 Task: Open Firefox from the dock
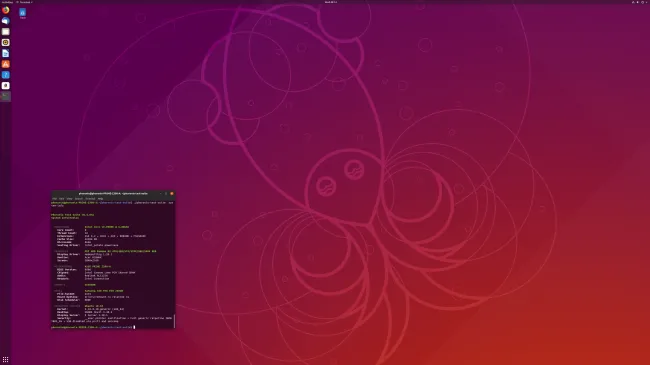[5, 10]
